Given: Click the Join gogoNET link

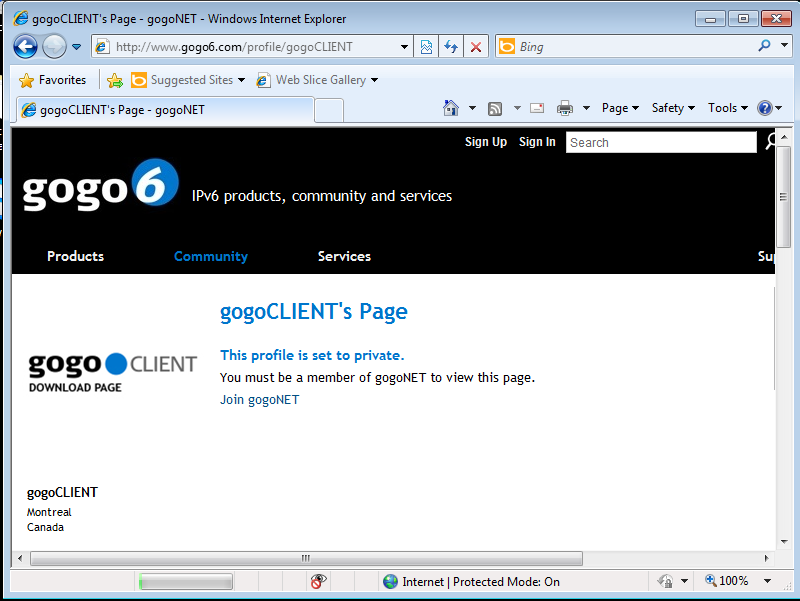Looking at the screenshot, I should coord(259,399).
